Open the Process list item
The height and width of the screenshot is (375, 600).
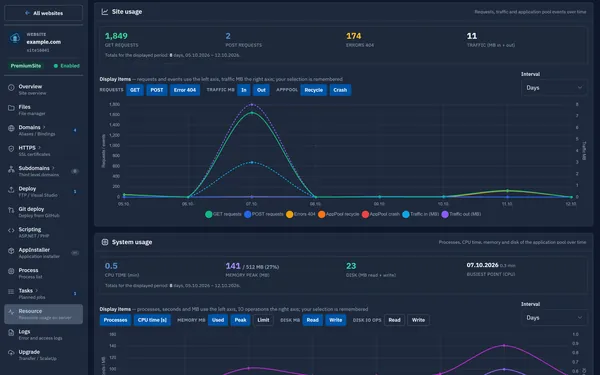coord(44,273)
